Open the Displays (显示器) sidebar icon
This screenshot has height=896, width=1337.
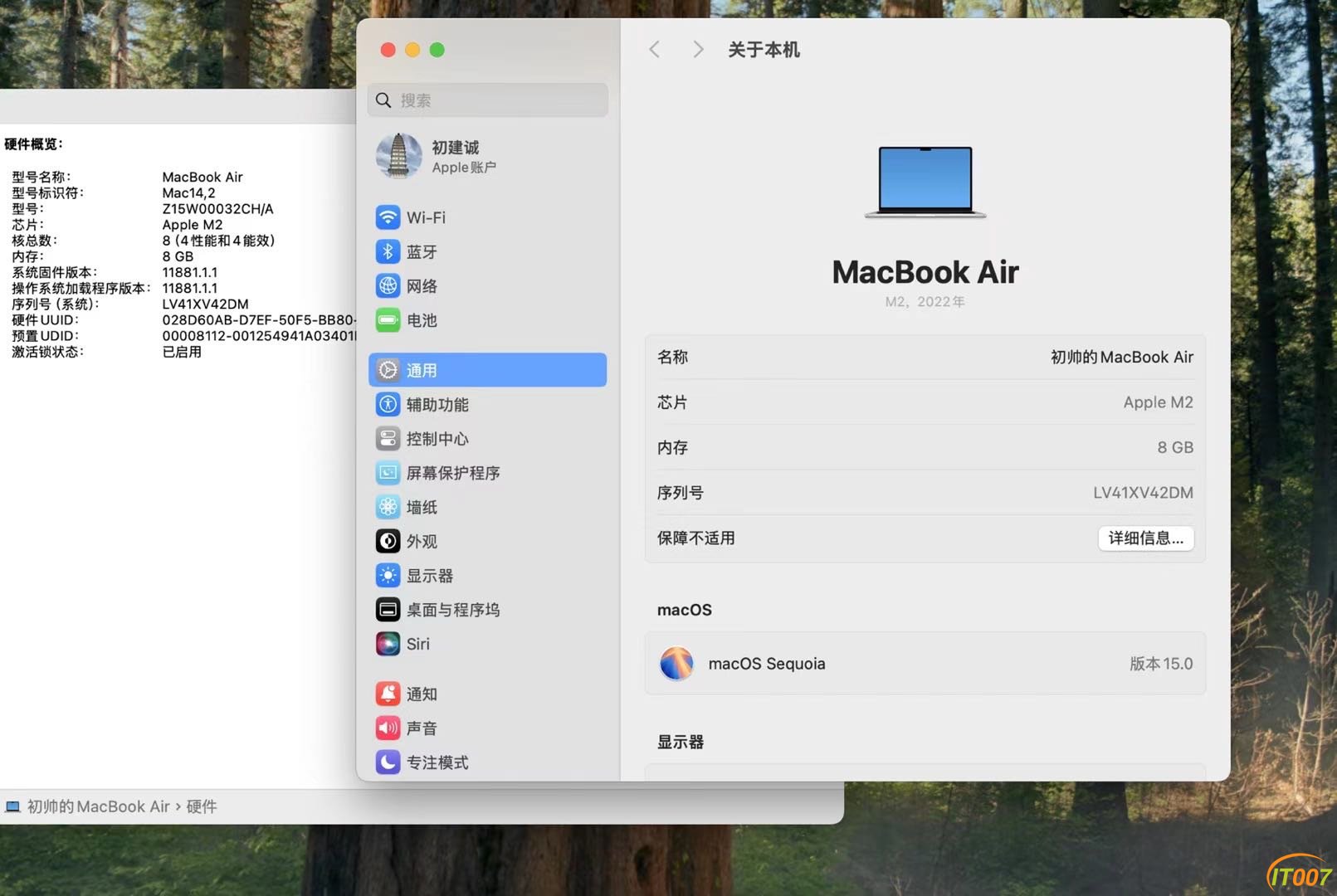(388, 576)
